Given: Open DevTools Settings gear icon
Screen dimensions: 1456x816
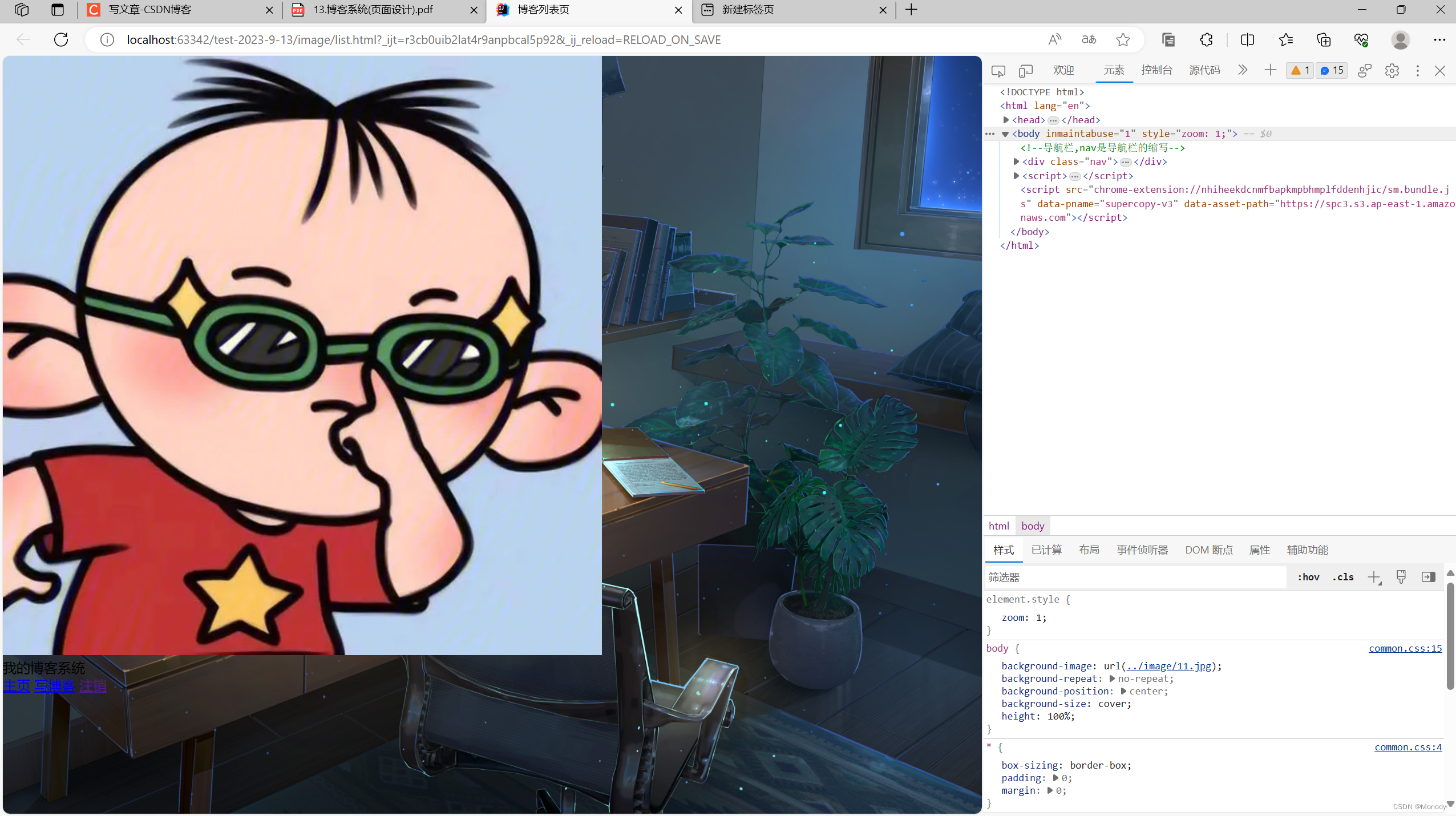Looking at the screenshot, I should point(1392,71).
